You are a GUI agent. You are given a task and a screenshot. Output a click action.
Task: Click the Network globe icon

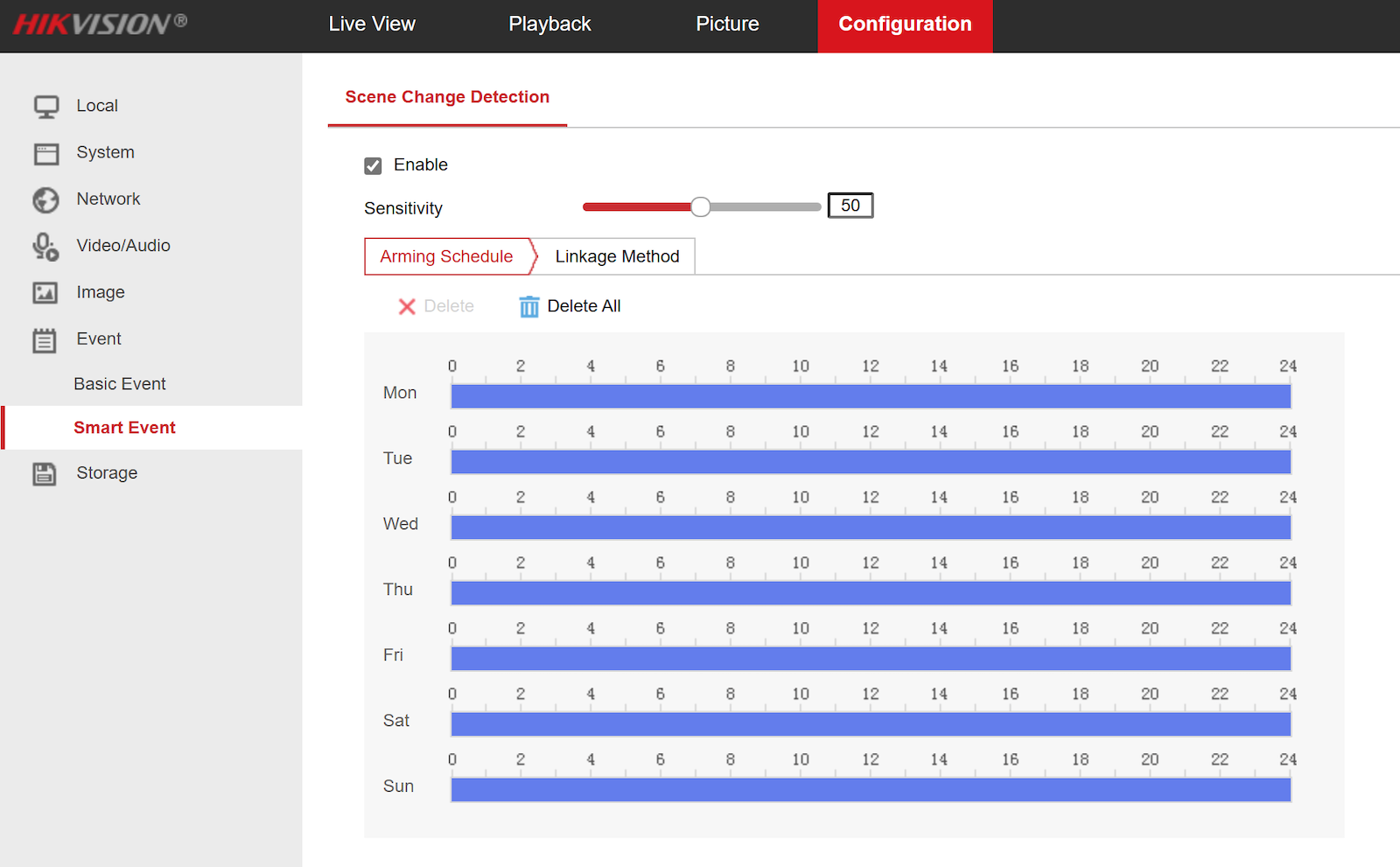(x=45, y=200)
